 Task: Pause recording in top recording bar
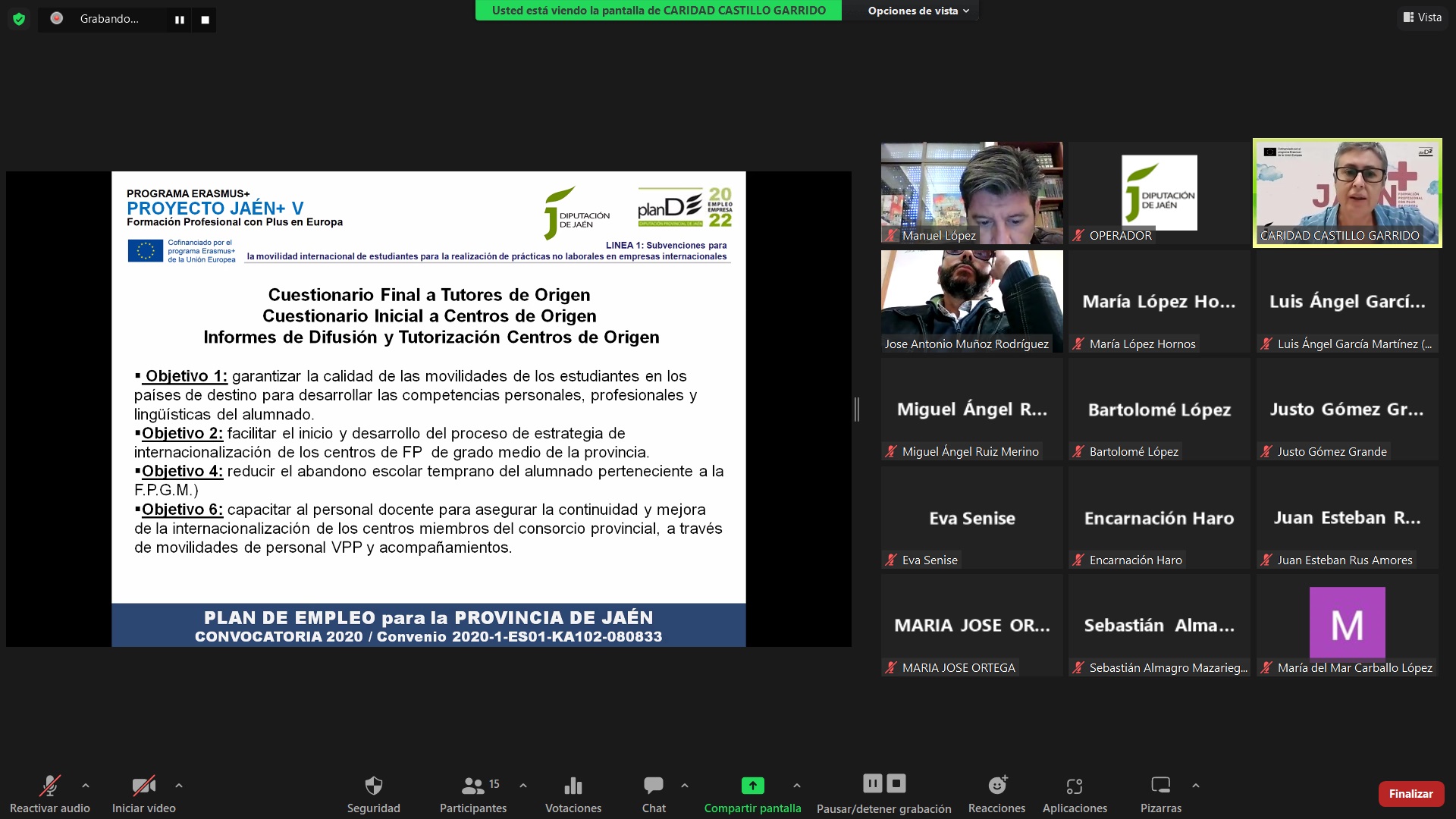click(180, 20)
